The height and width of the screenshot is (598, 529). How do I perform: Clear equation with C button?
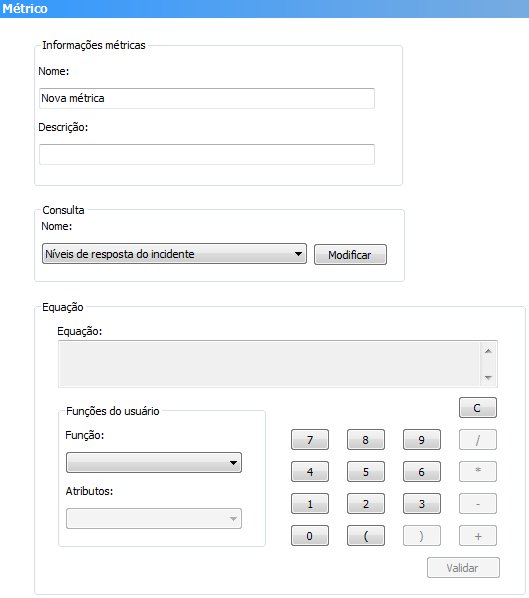(x=478, y=408)
